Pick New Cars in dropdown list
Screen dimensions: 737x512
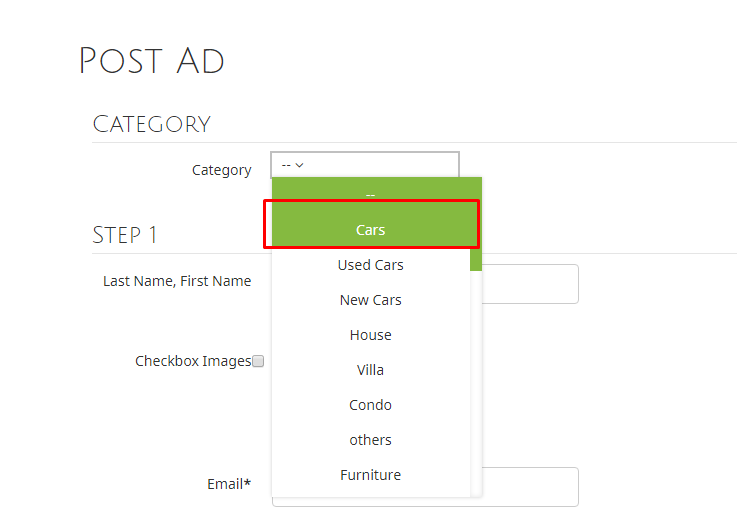[371, 300]
